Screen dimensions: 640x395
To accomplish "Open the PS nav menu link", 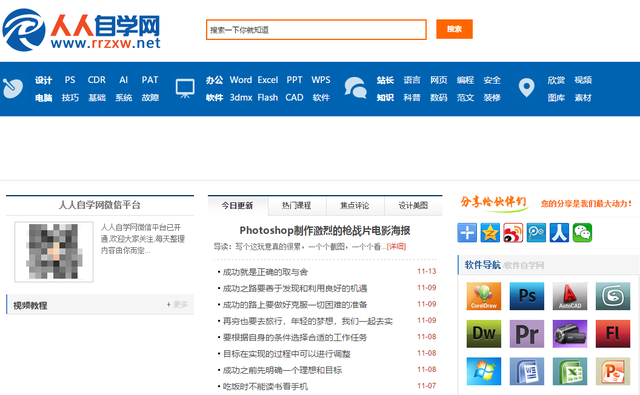I will point(70,80).
